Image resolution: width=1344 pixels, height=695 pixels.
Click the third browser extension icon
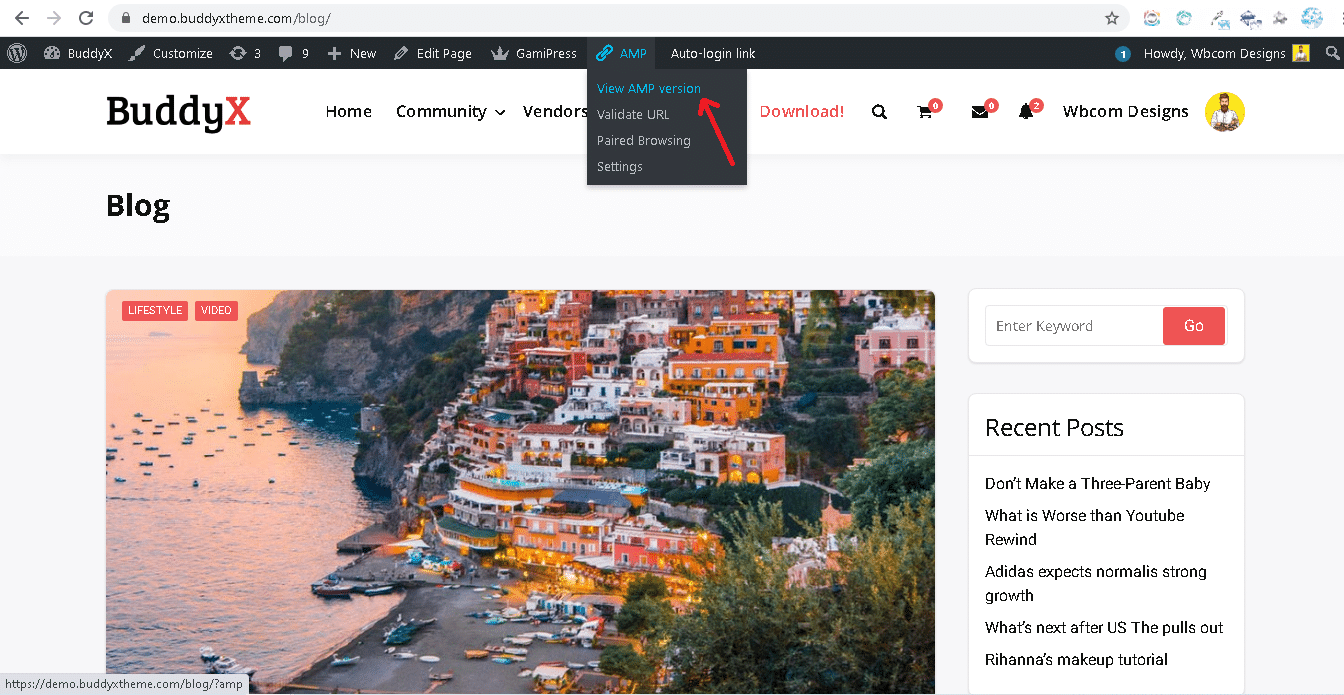1219,18
